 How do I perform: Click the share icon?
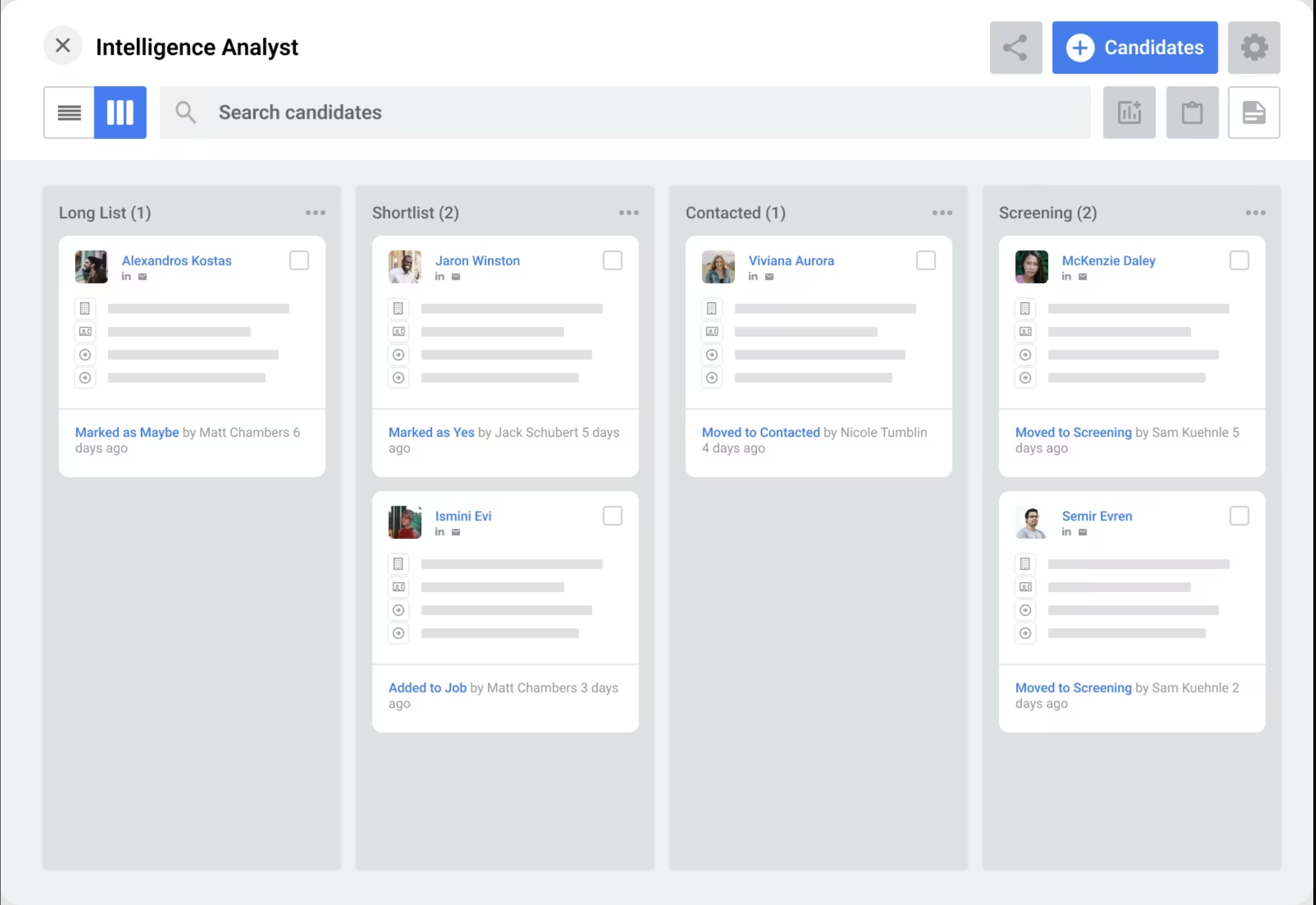(x=1015, y=47)
